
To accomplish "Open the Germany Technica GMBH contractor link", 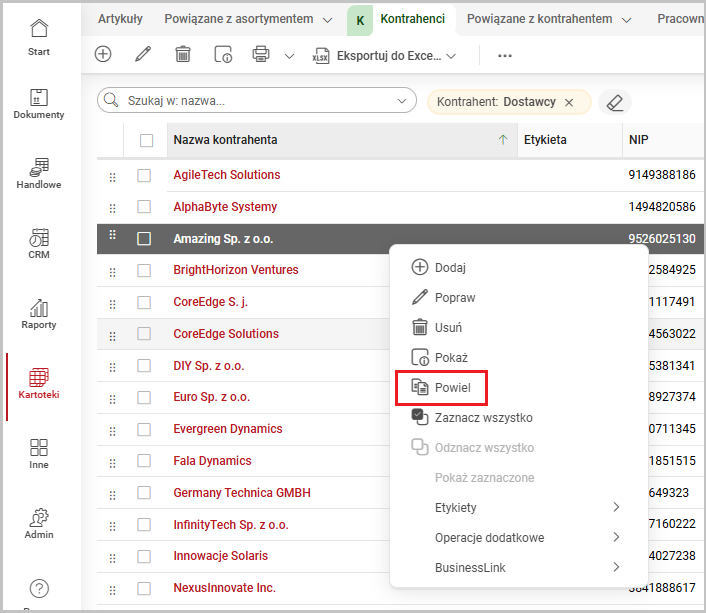I will (x=241, y=493).
